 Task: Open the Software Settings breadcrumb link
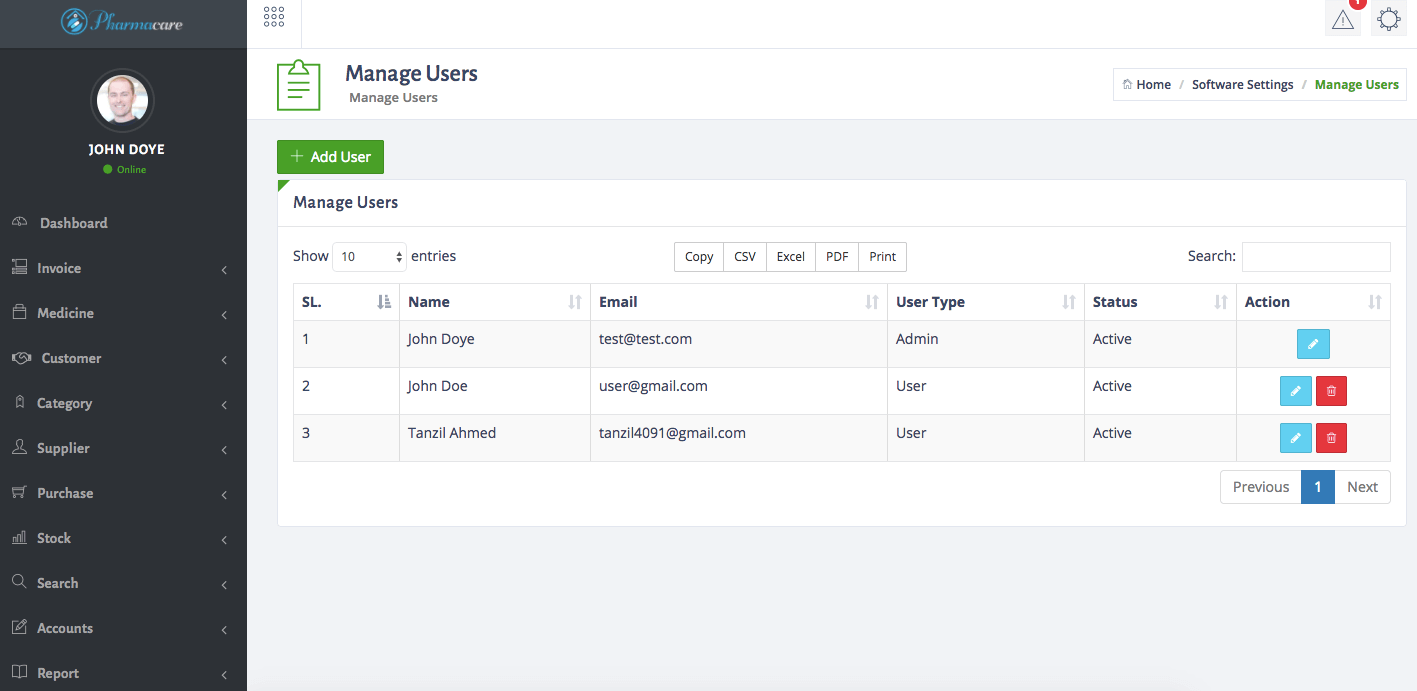[1242, 84]
